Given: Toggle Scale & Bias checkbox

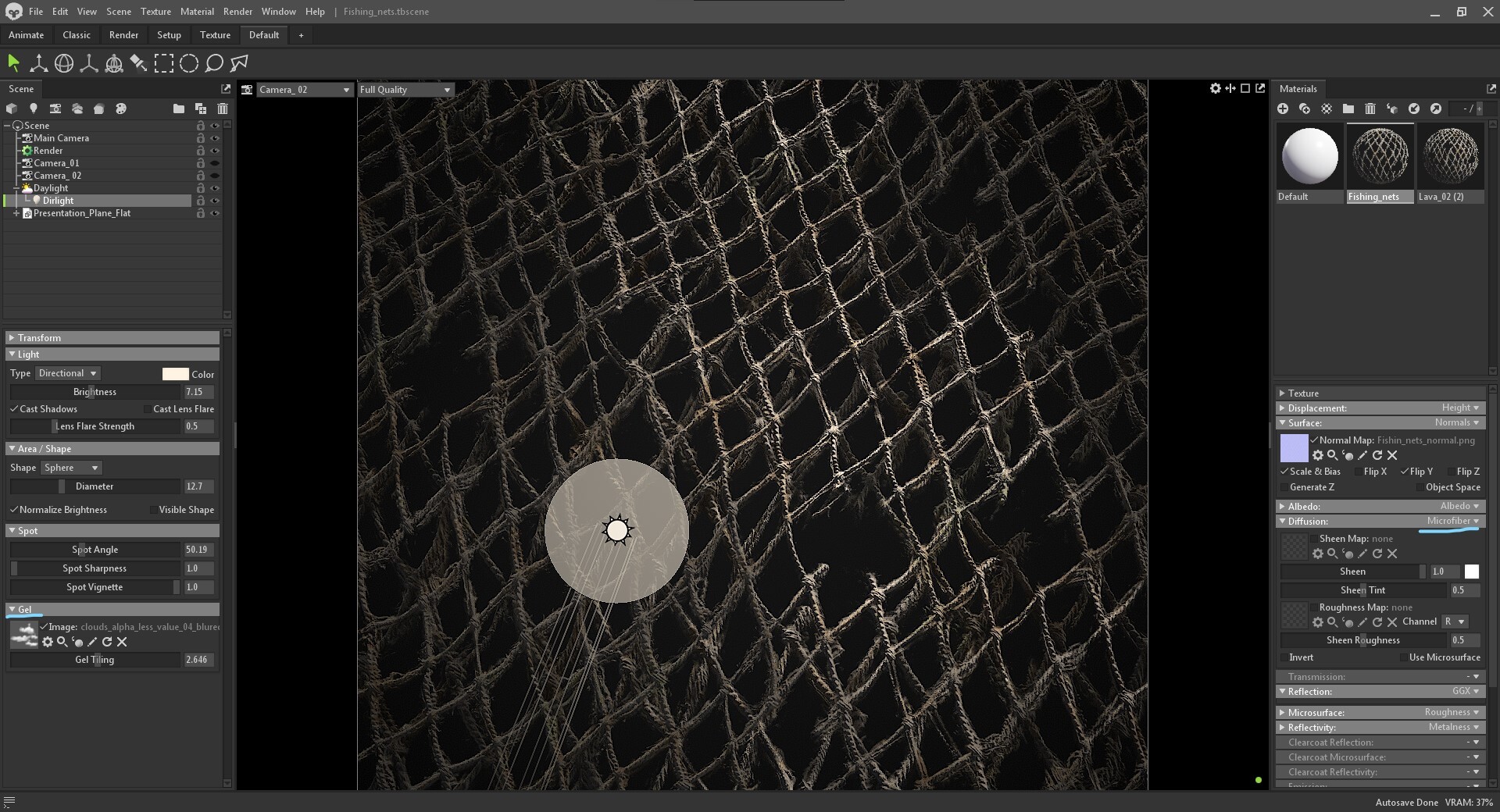Looking at the screenshot, I should [1284, 471].
